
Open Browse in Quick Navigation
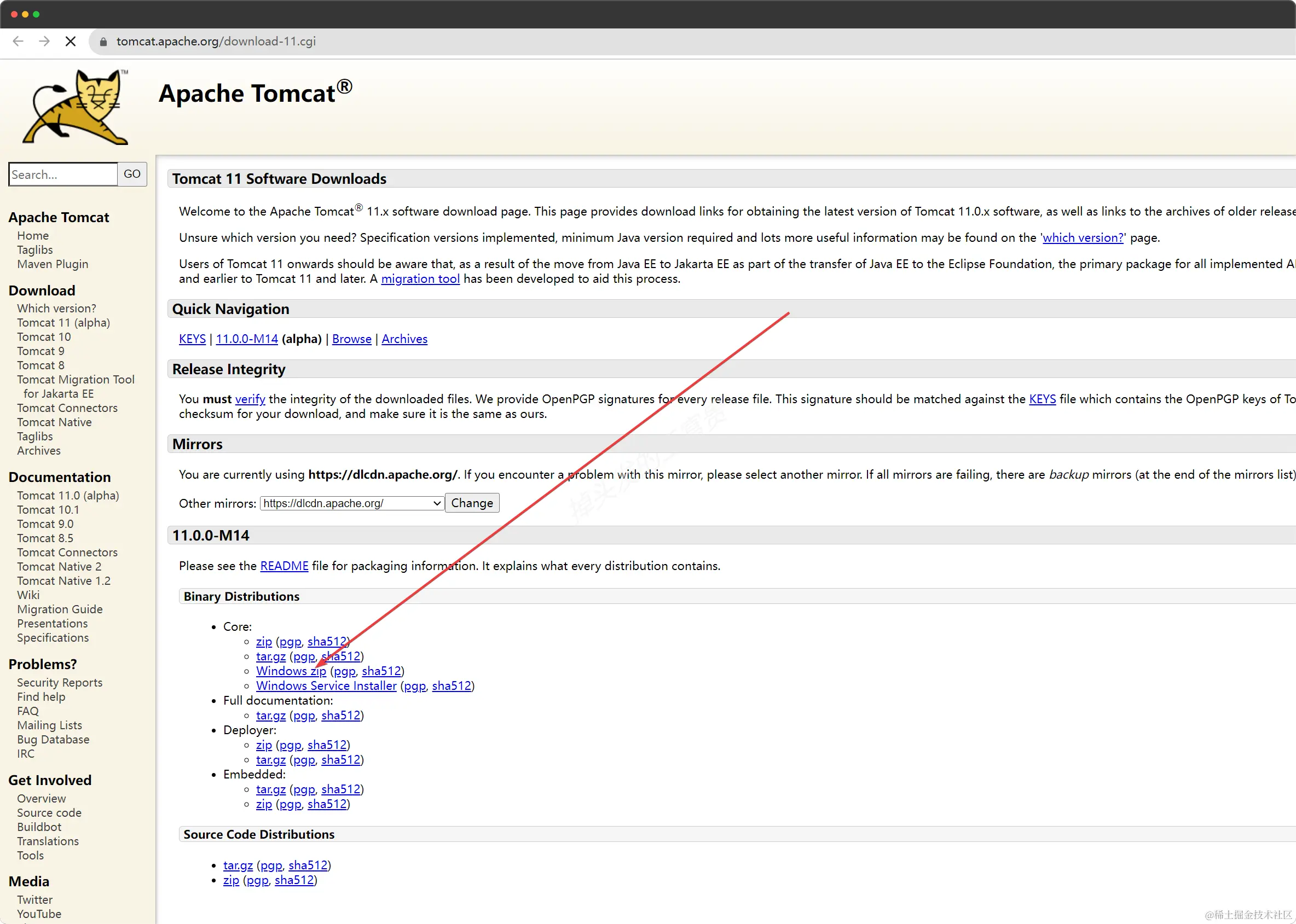pos(352,339)
